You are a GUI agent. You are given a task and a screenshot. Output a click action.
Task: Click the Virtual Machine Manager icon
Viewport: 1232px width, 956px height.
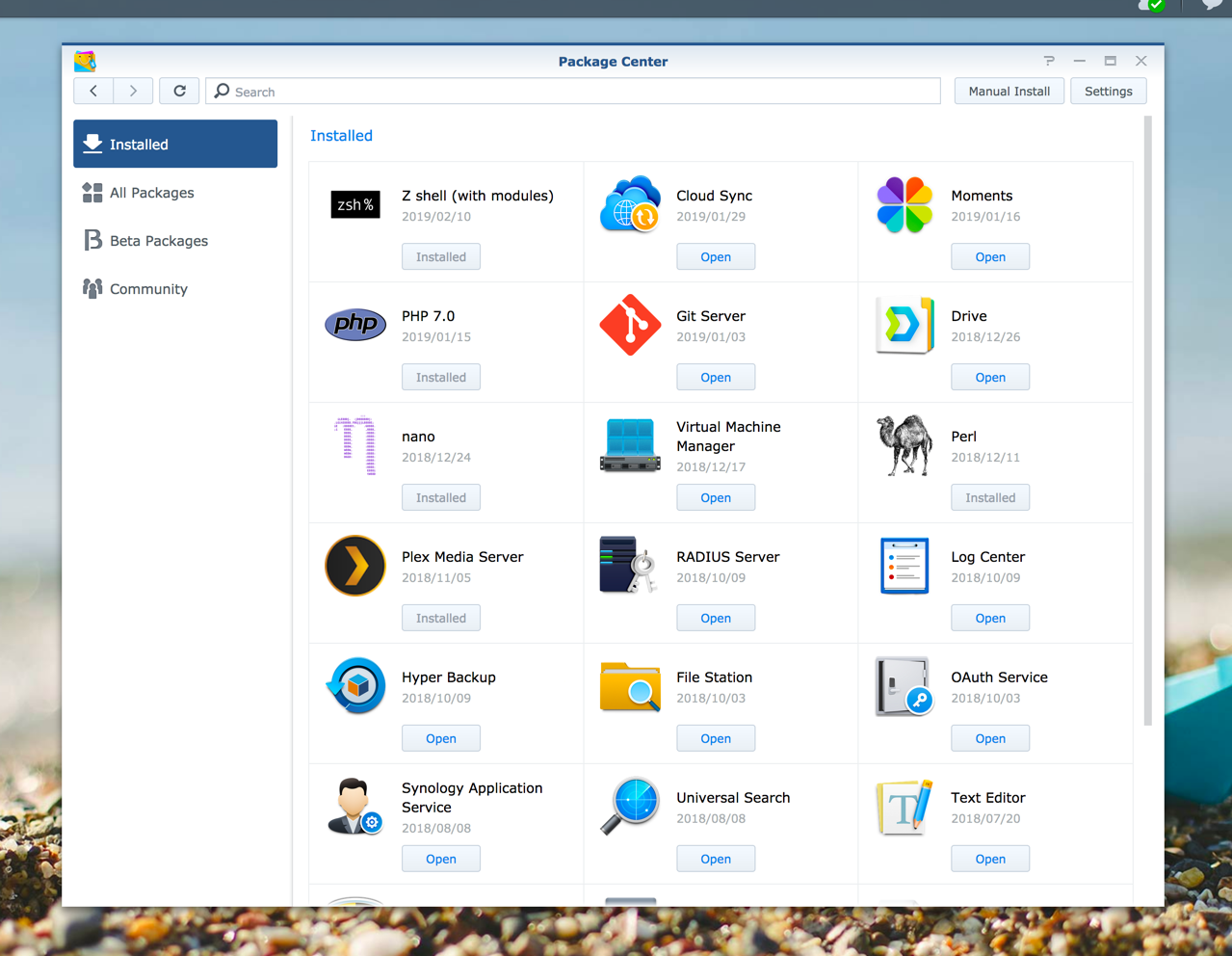coord(629,445)
